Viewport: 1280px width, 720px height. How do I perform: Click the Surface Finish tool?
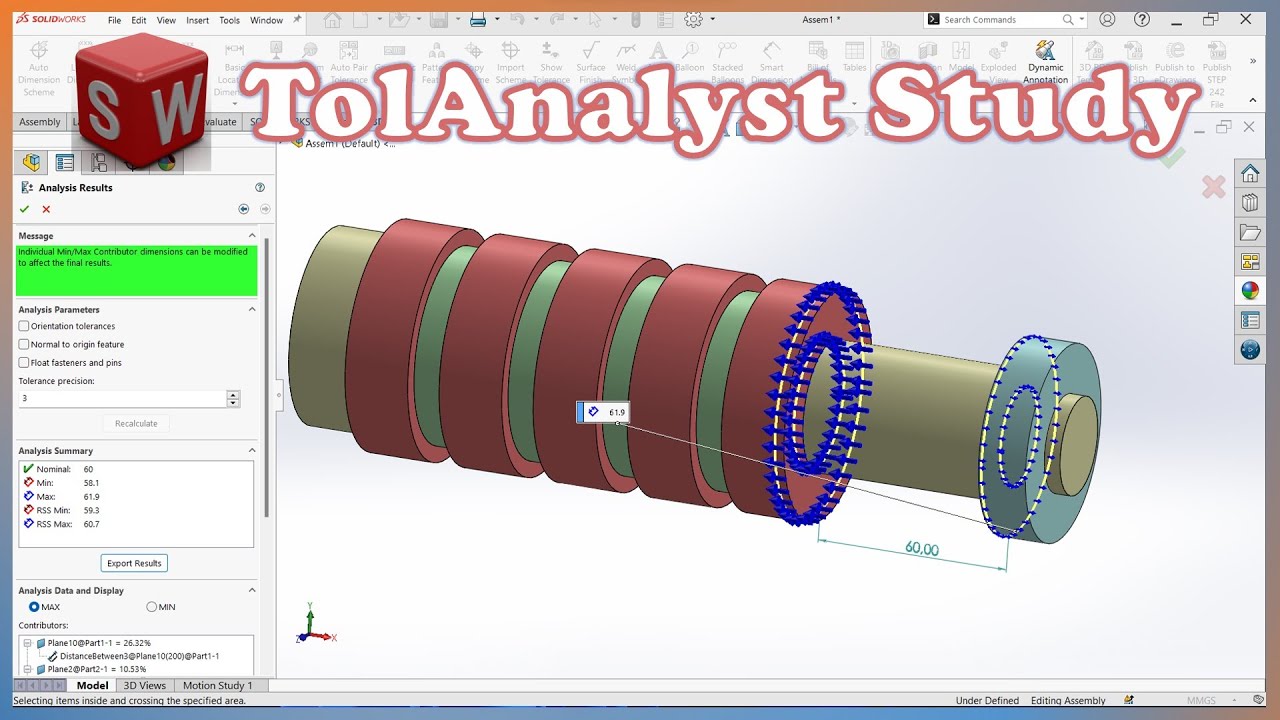[591, 62]
